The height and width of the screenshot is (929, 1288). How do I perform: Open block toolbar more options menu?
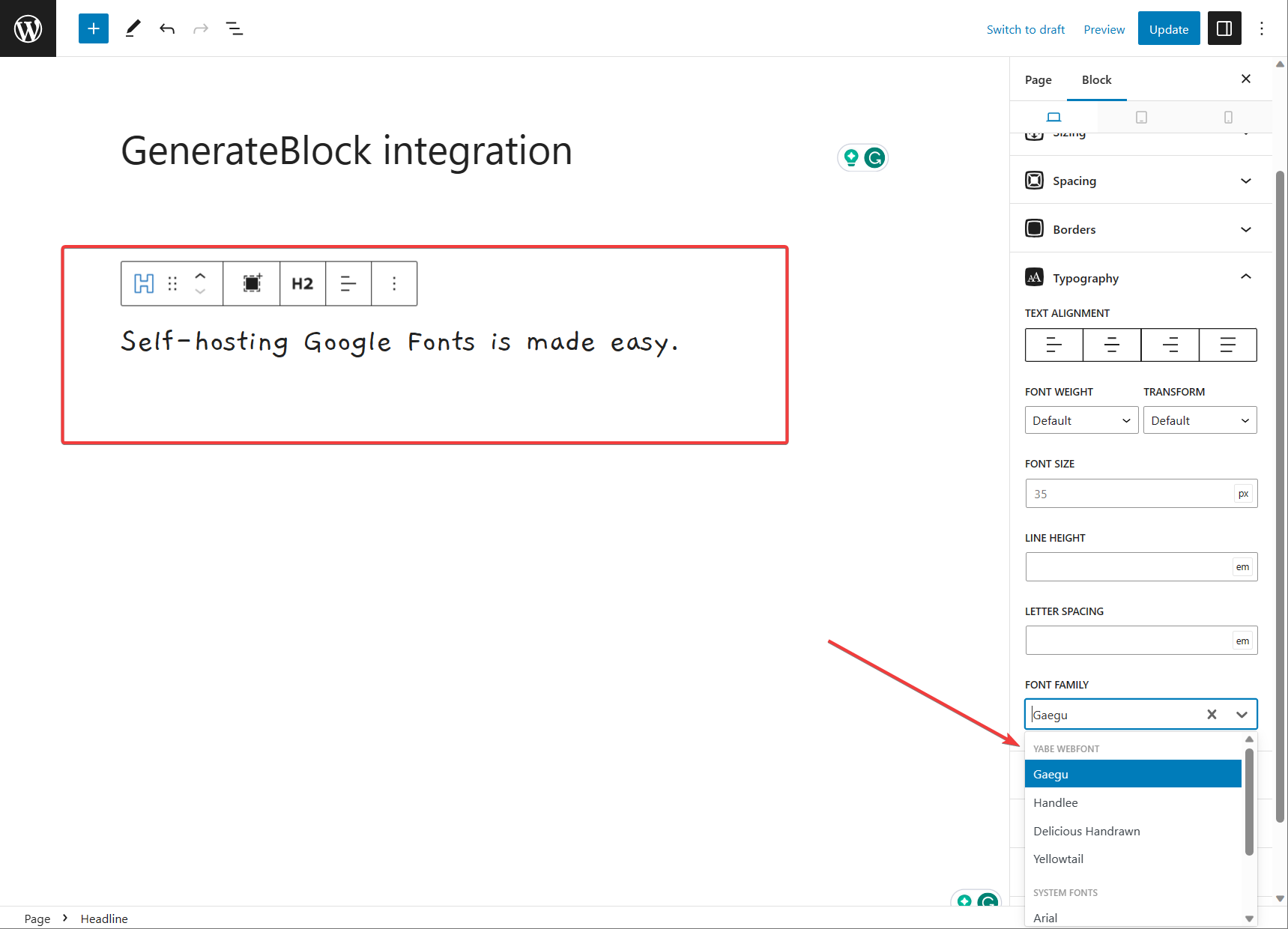click(x=394, y=283)
